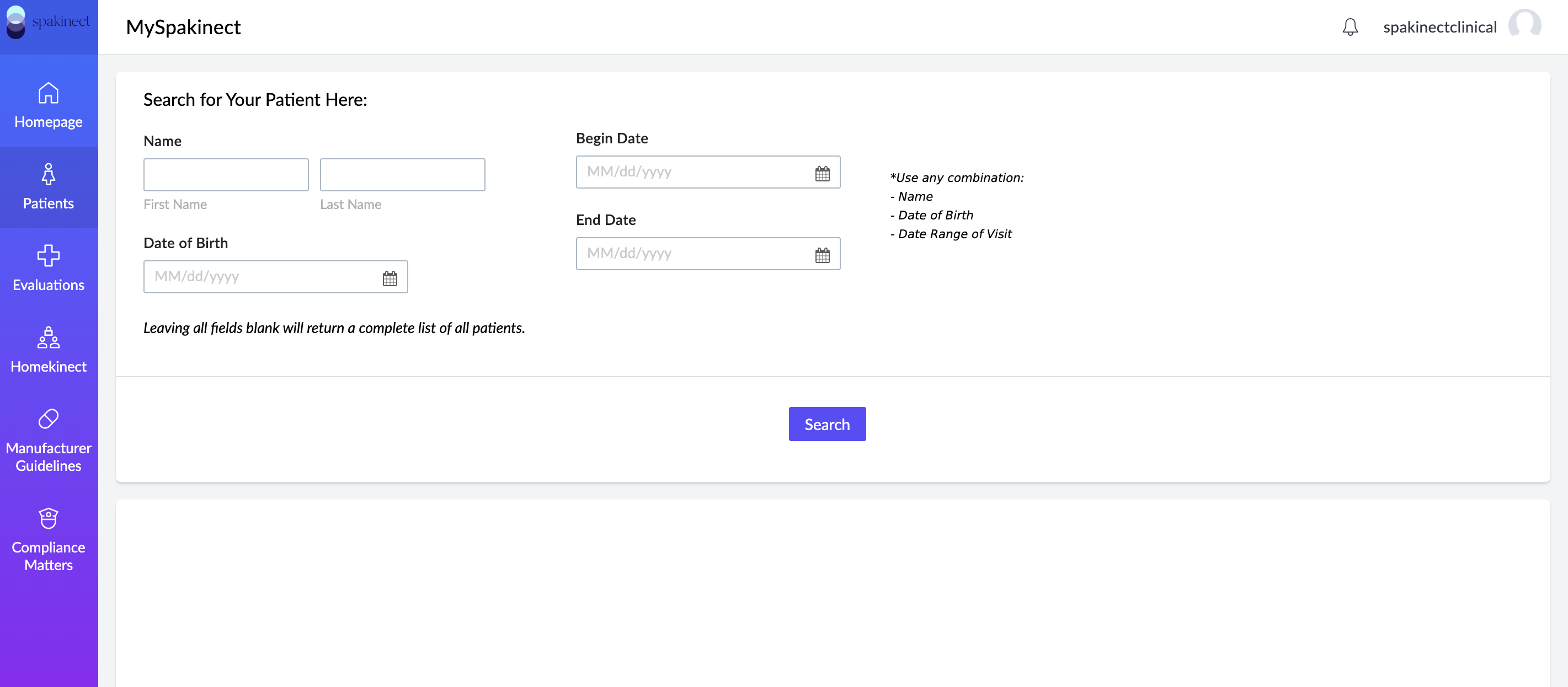Open Date of Birth calendar picker
The width and height of the screenshot is (1568, 687).
(390, 278)
